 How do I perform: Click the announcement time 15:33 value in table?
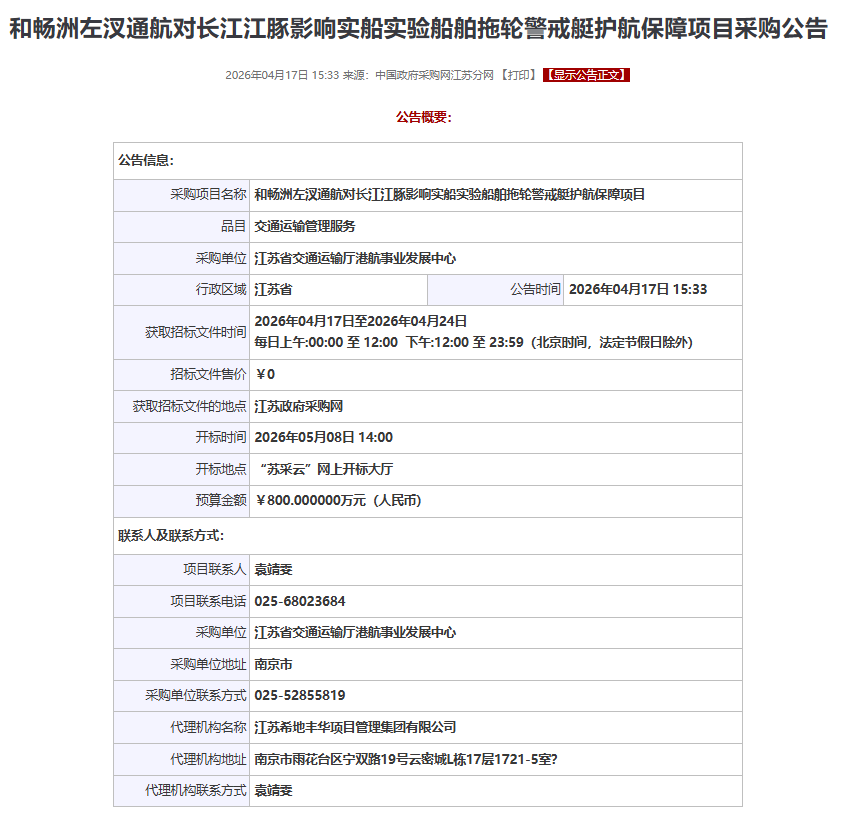pos(638,290)
